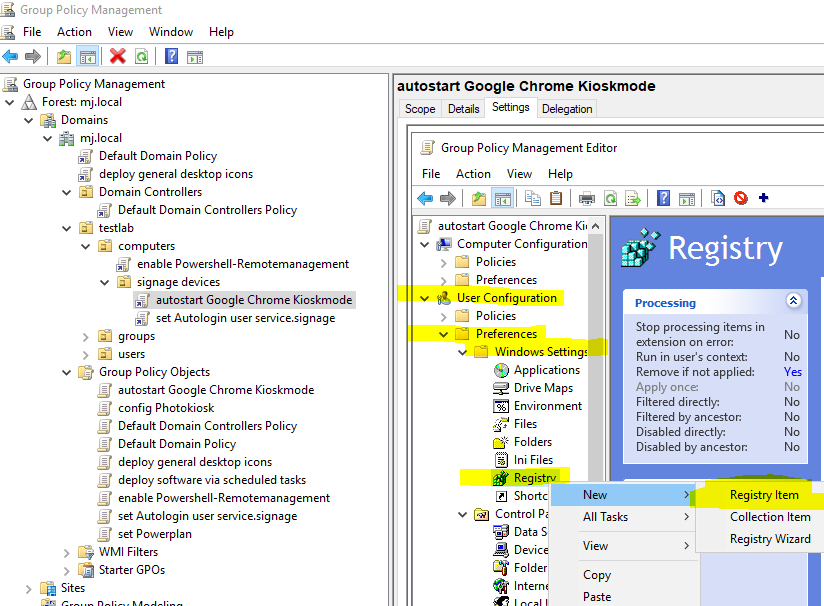
Task: Click the Up one level icon in Editor toolbar
Action: click(x=479, y=198)
